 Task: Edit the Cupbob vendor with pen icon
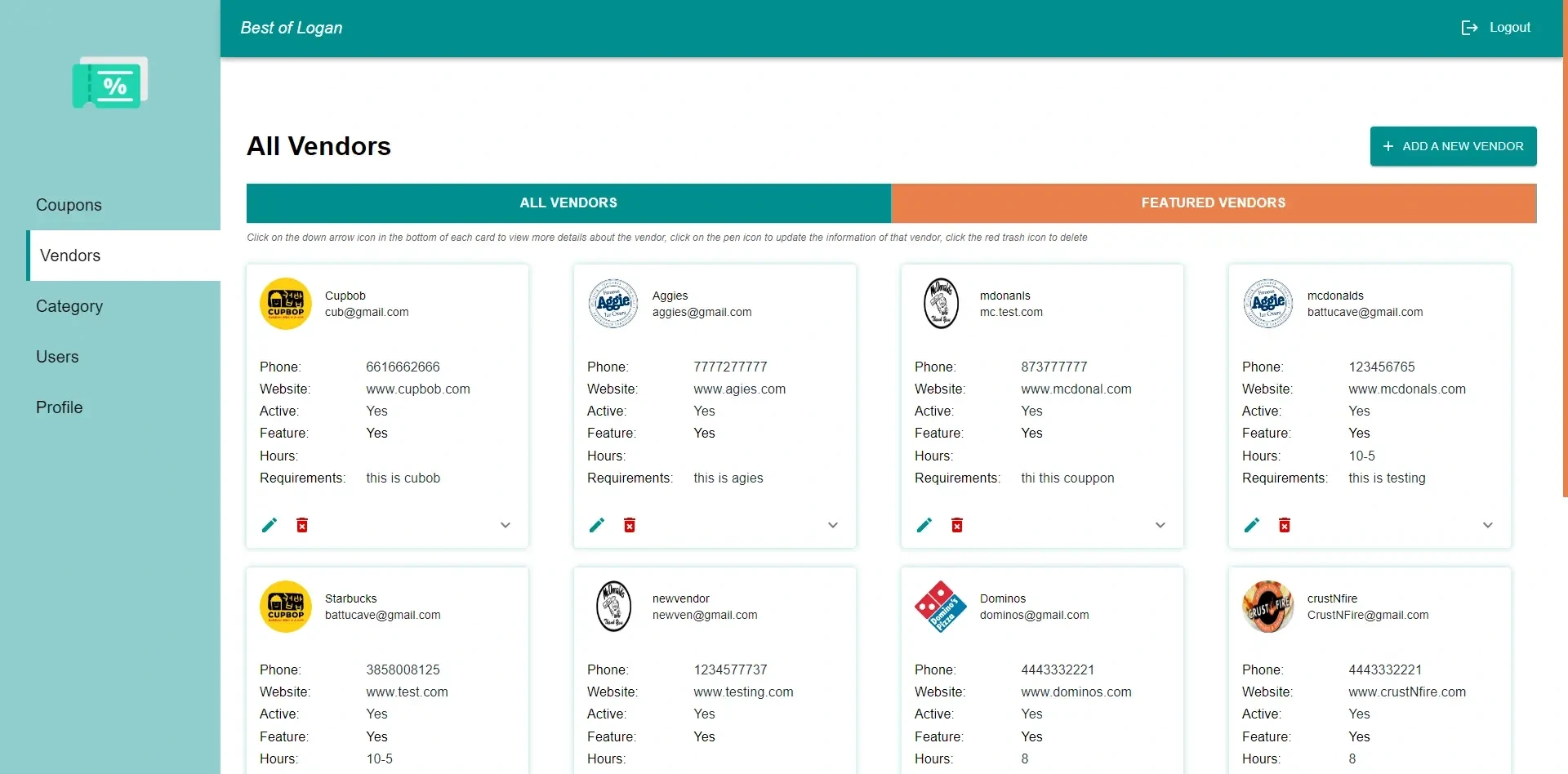tap(269, 525)
